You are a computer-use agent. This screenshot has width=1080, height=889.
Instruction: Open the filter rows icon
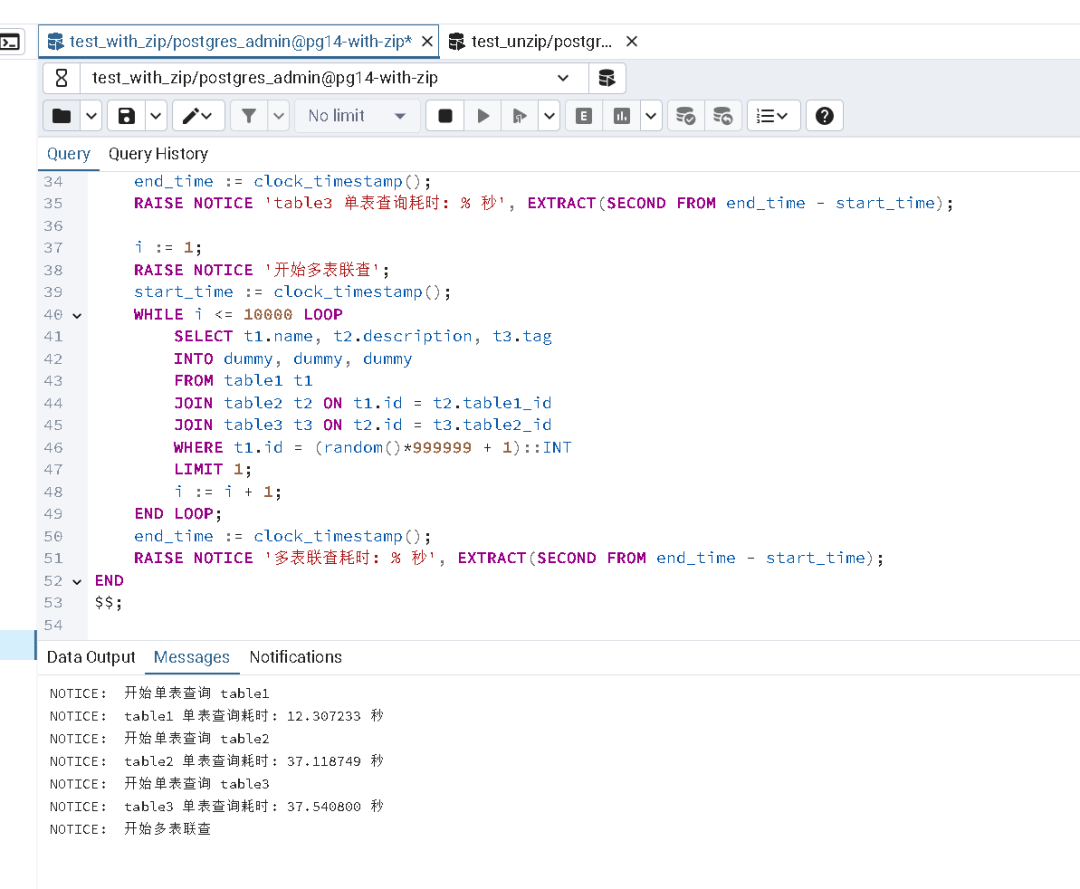tap(247, 115)
